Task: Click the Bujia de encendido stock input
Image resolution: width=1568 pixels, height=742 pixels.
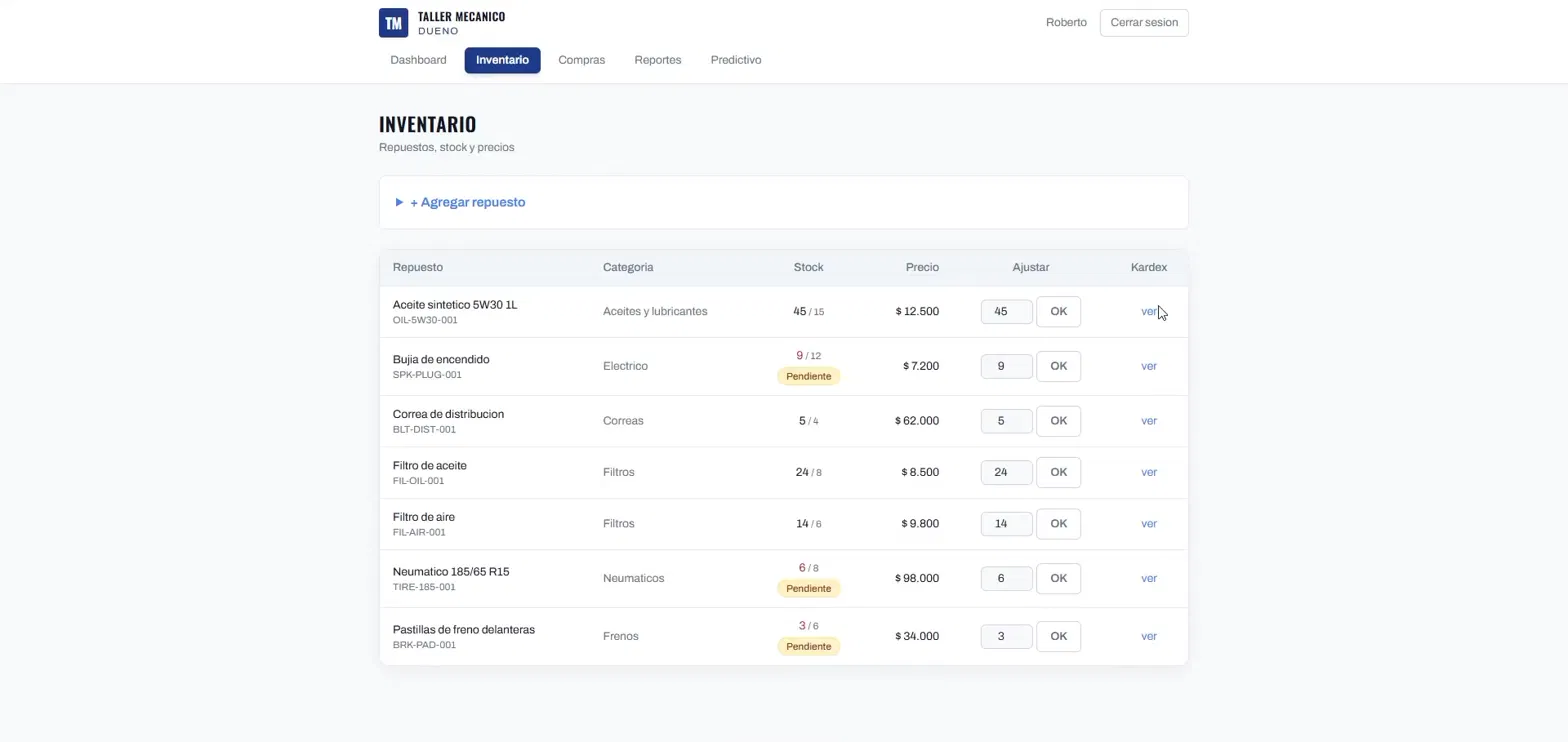Action: [x=1006, y=366]
